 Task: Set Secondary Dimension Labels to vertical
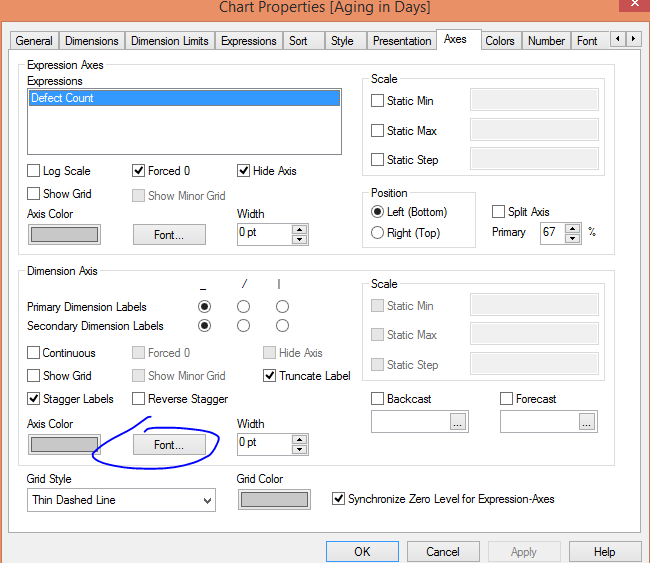[282, 325]
